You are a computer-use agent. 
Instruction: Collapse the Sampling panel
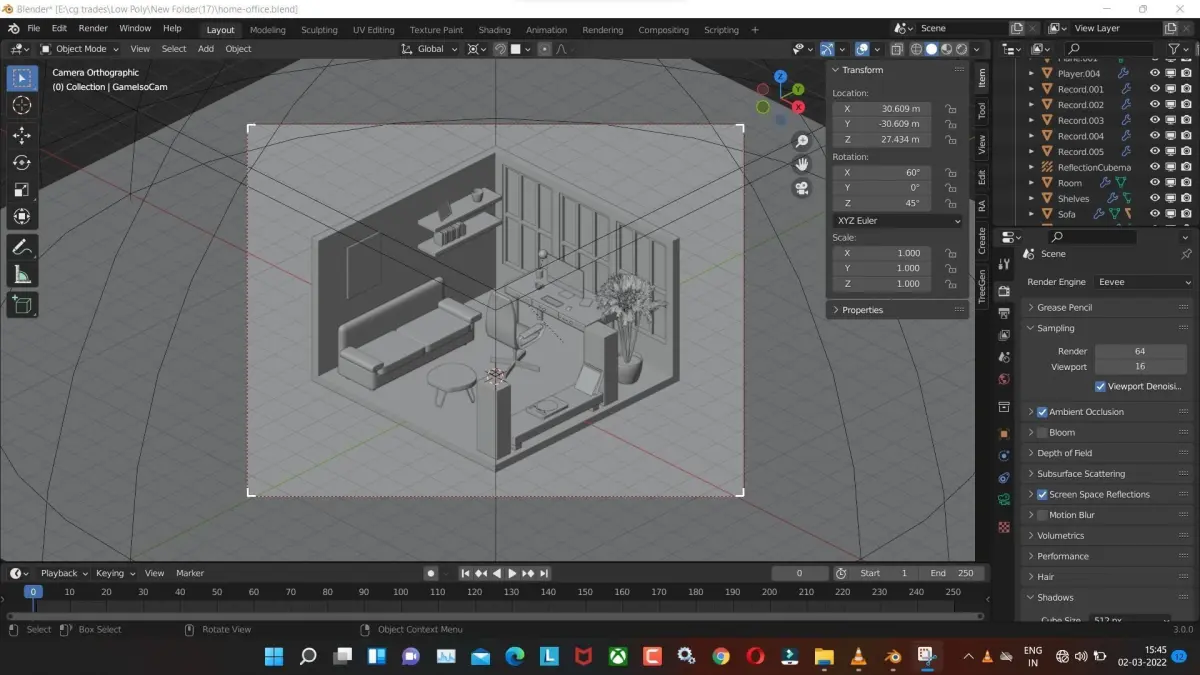1108,328
